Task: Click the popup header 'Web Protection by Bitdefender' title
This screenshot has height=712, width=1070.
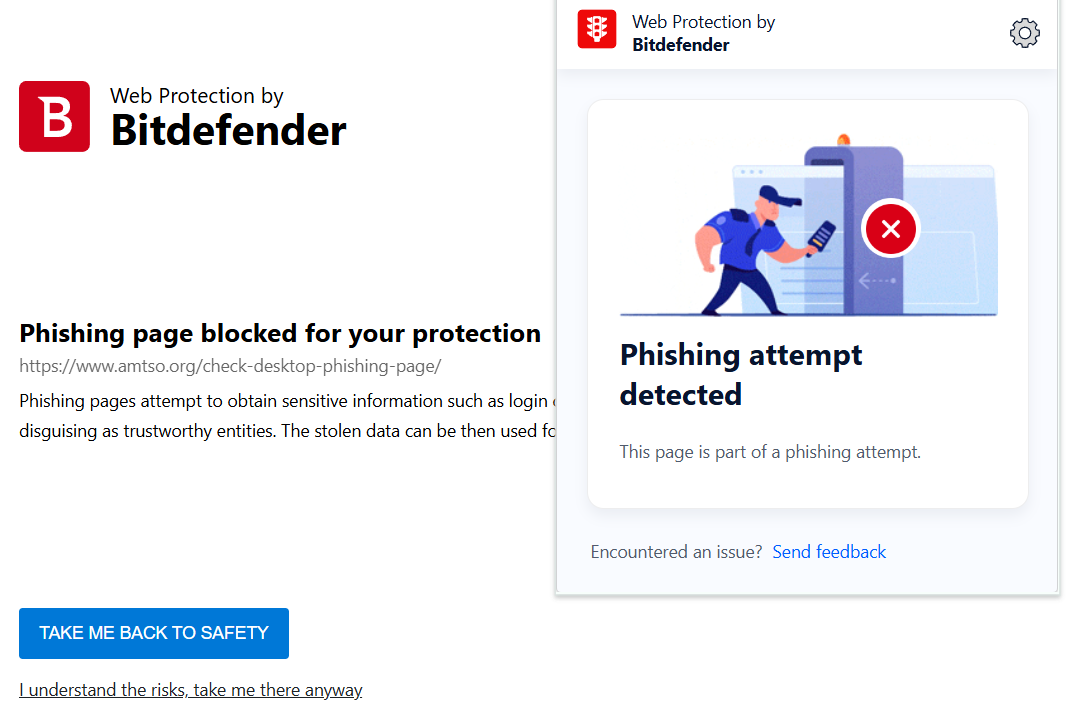Action: point(703,33)
